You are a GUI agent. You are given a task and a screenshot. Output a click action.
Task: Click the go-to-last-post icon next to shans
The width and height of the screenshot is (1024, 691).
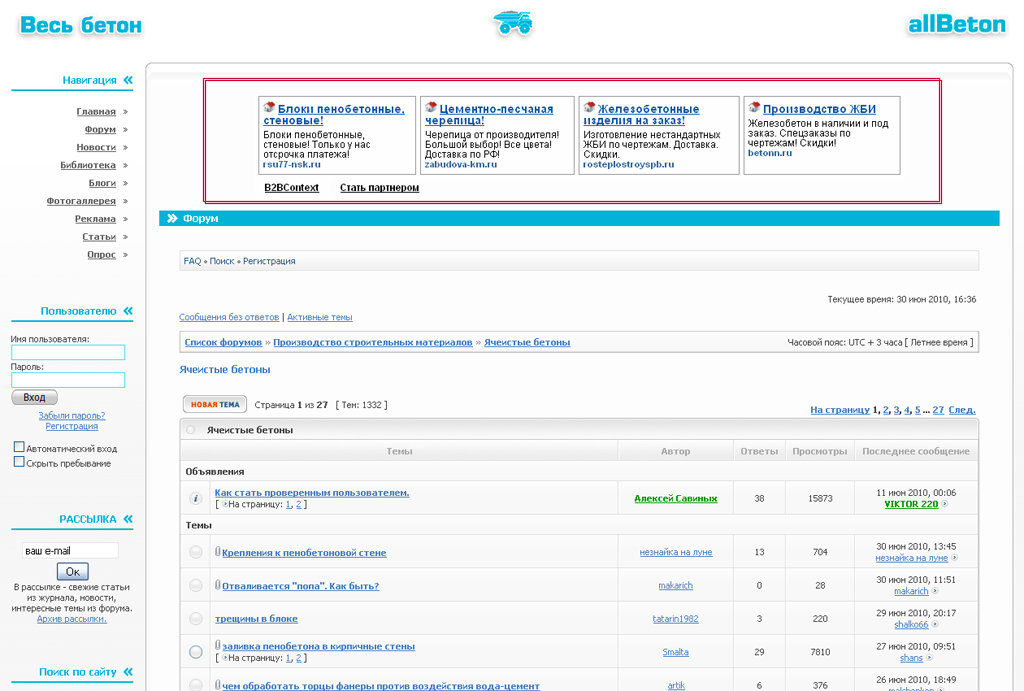[930, 658]
